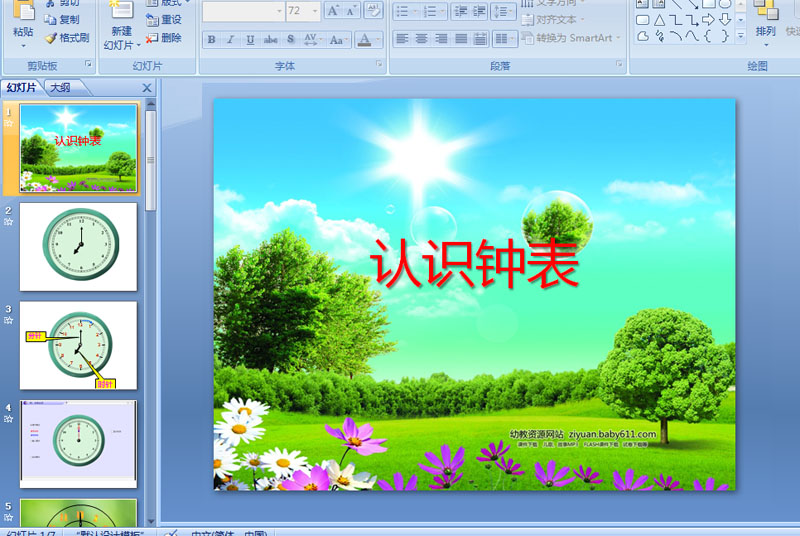Open Align Text (对齐文本) menu
800x536 pixels.
tap(554, 20)
